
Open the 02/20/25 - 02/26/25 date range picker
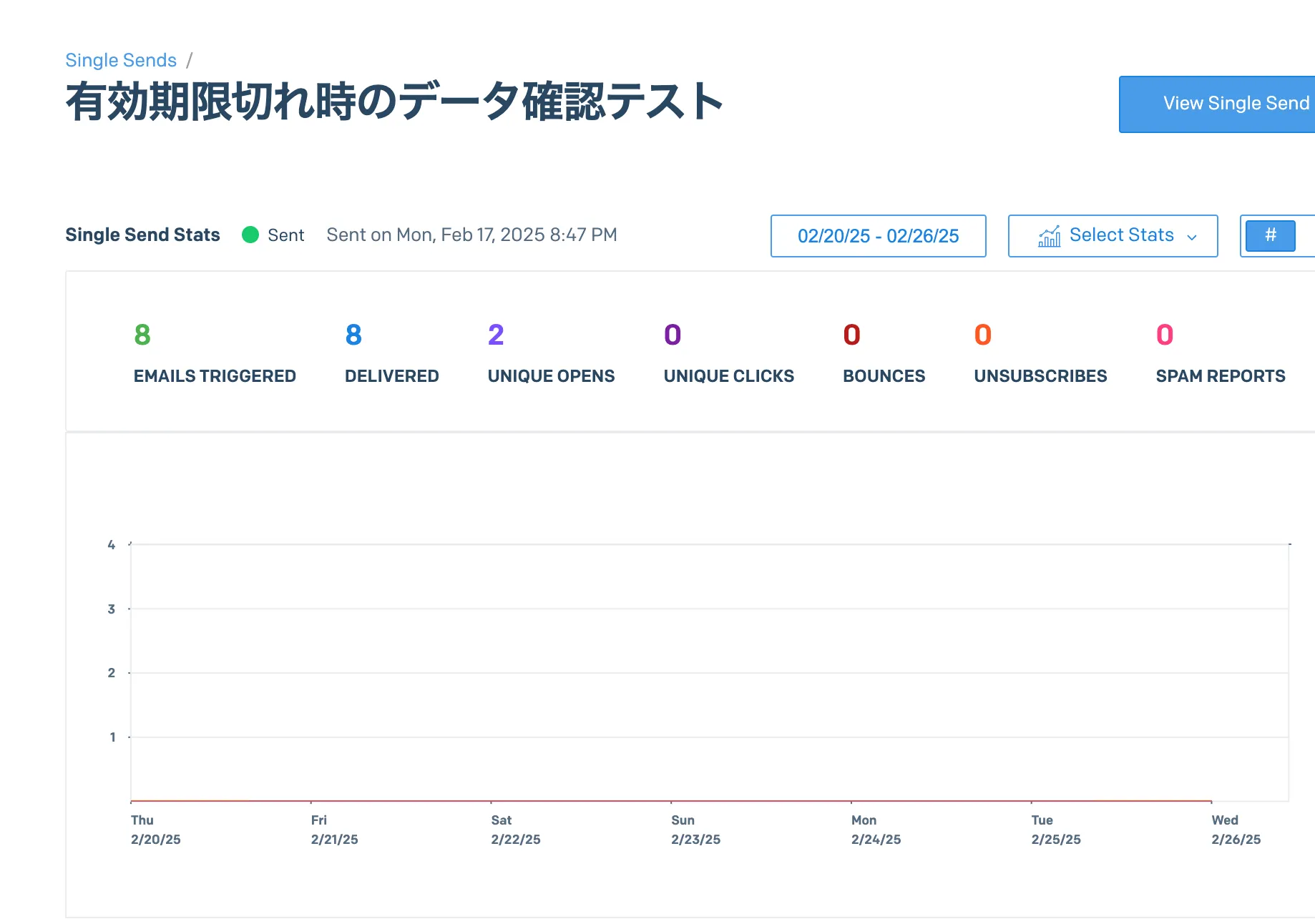[x=878, y=236]
